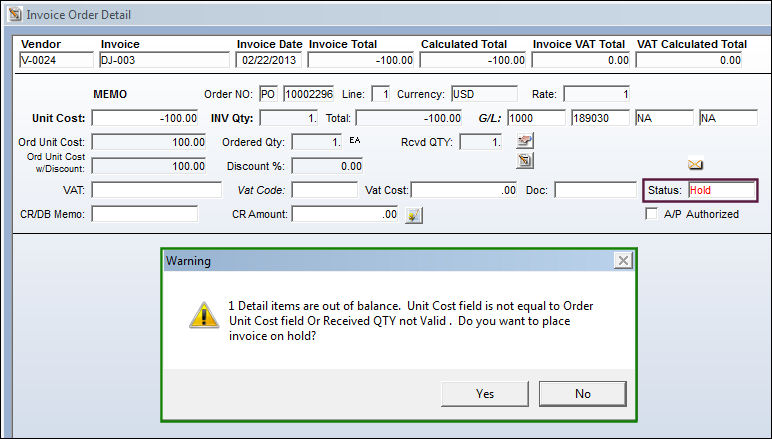The width and height of the screenshot is (772, 439).
Task: Click the Invoice Date field 02/22/2013
Action: (x=268, y=60)
